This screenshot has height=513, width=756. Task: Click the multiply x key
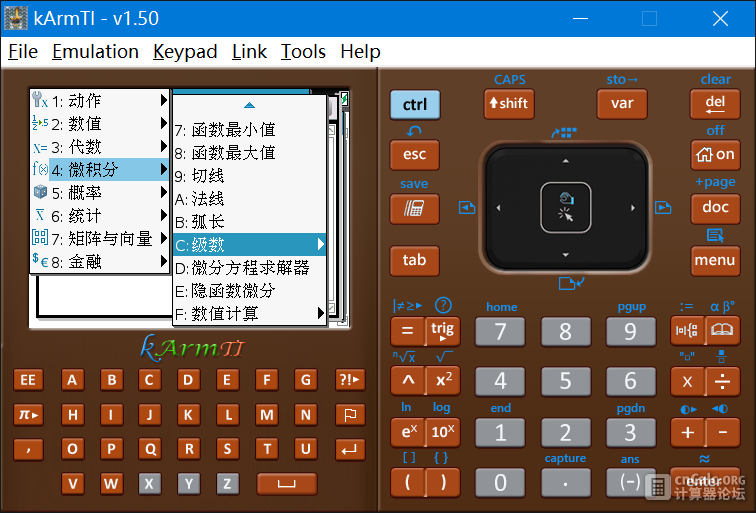(687, 381)
